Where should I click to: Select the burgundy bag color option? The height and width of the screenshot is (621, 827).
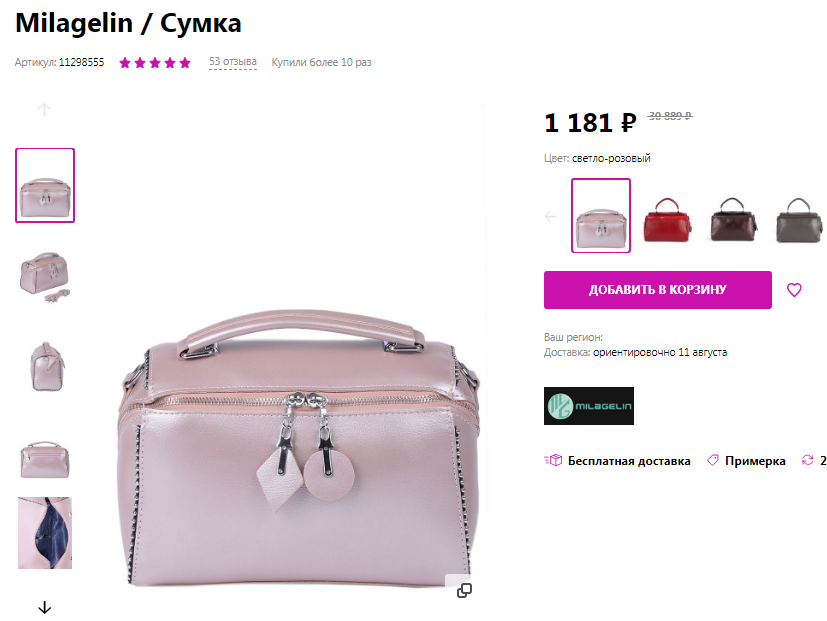pyautogui.click(x=733, y=219)
